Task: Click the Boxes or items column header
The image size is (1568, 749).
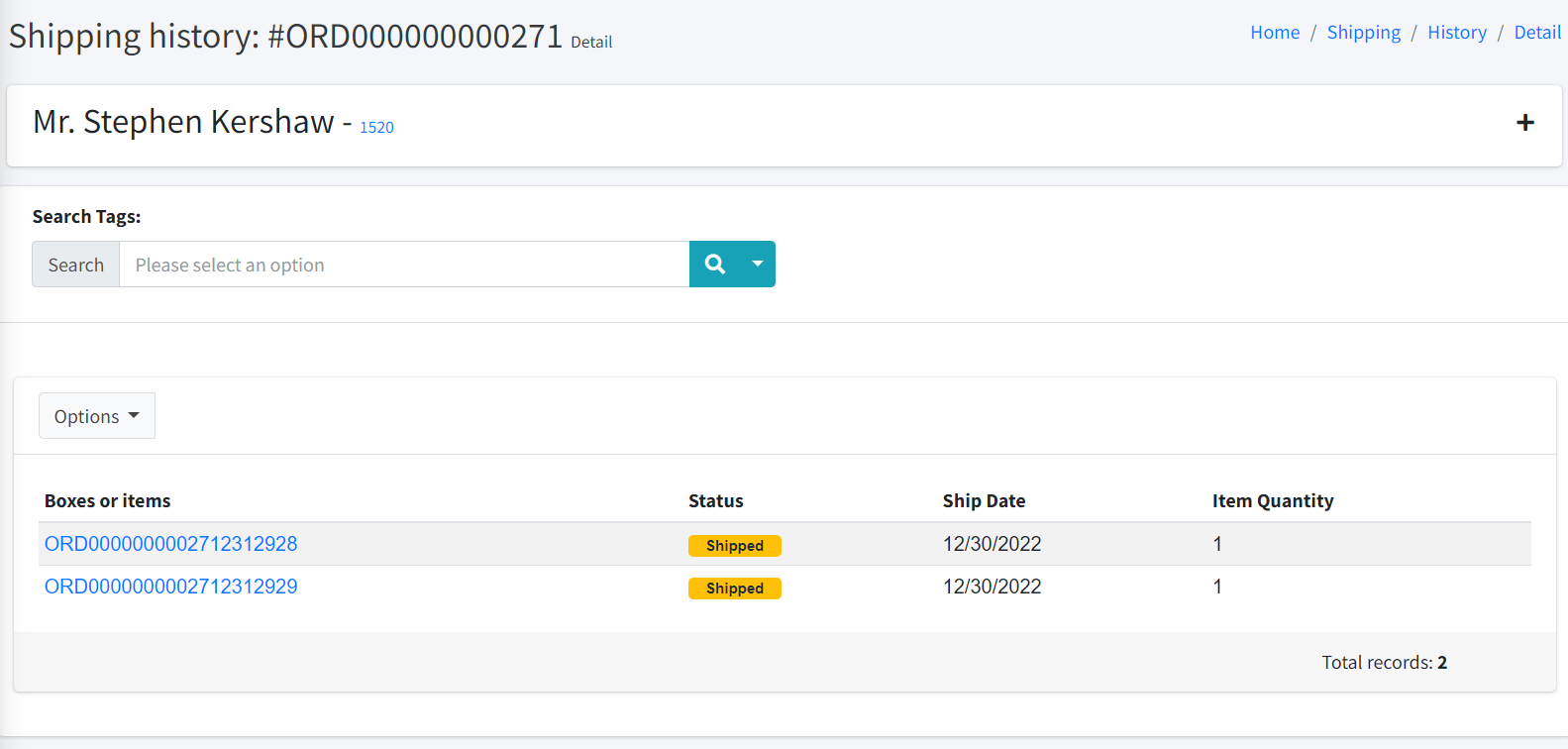Action: [x=108, y=501]
